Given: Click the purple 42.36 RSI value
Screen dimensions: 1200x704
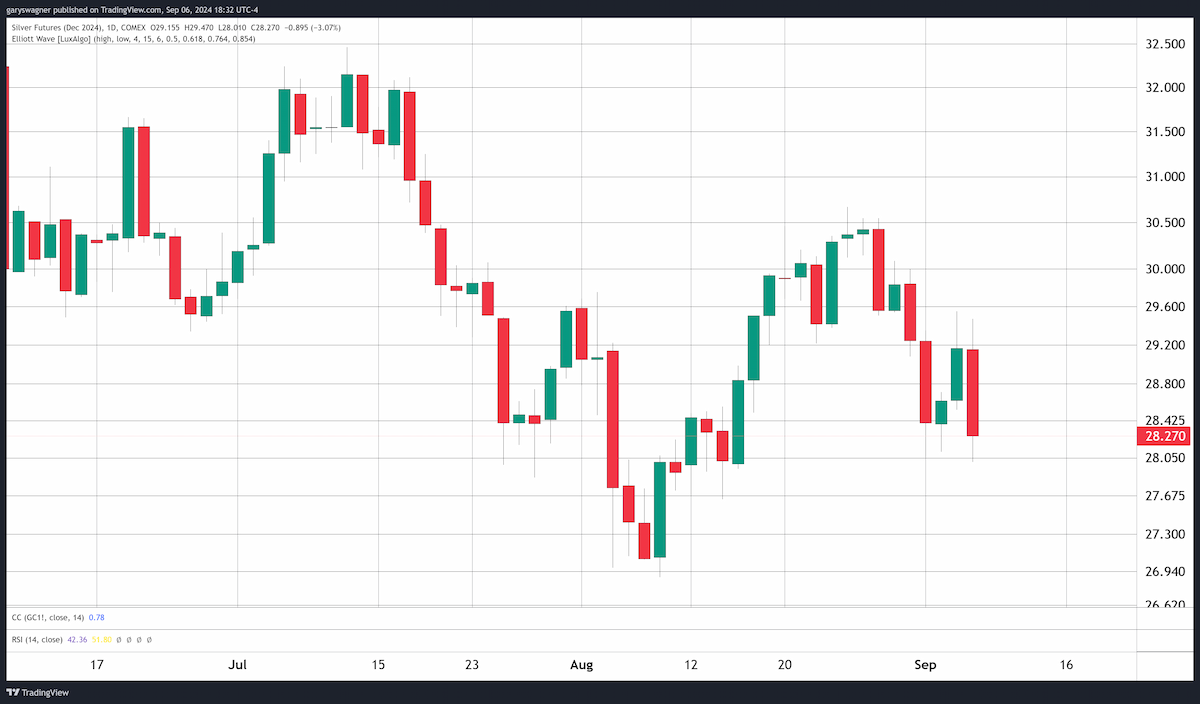Looking at the screenshot, I should point(78,639).
